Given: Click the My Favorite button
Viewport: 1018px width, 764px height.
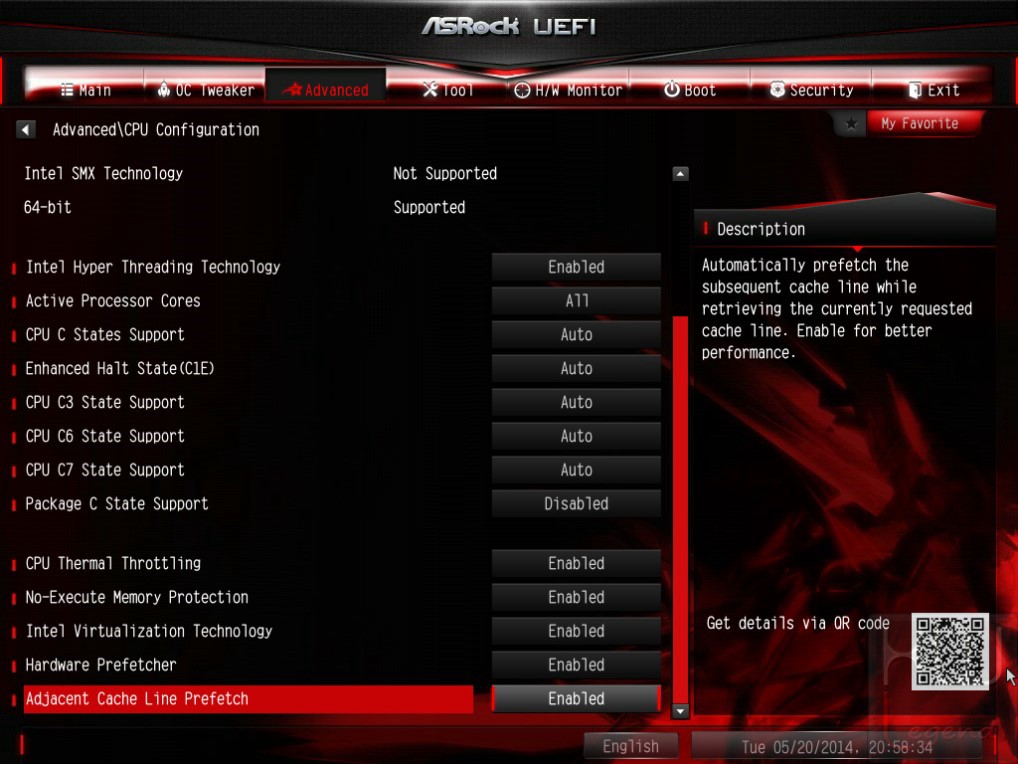Looking at the screenshot, I should tap(921, 123).
